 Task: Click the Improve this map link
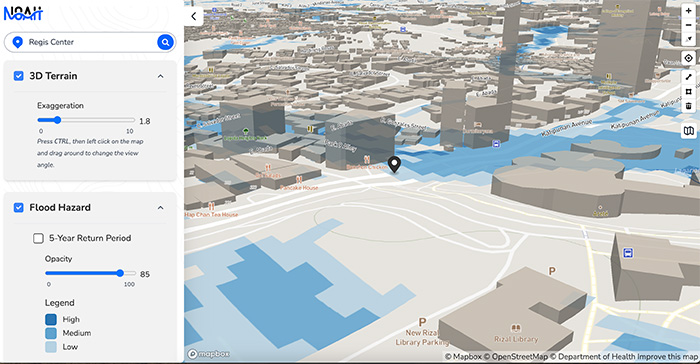pyautogui.click(x=668, y=356)
